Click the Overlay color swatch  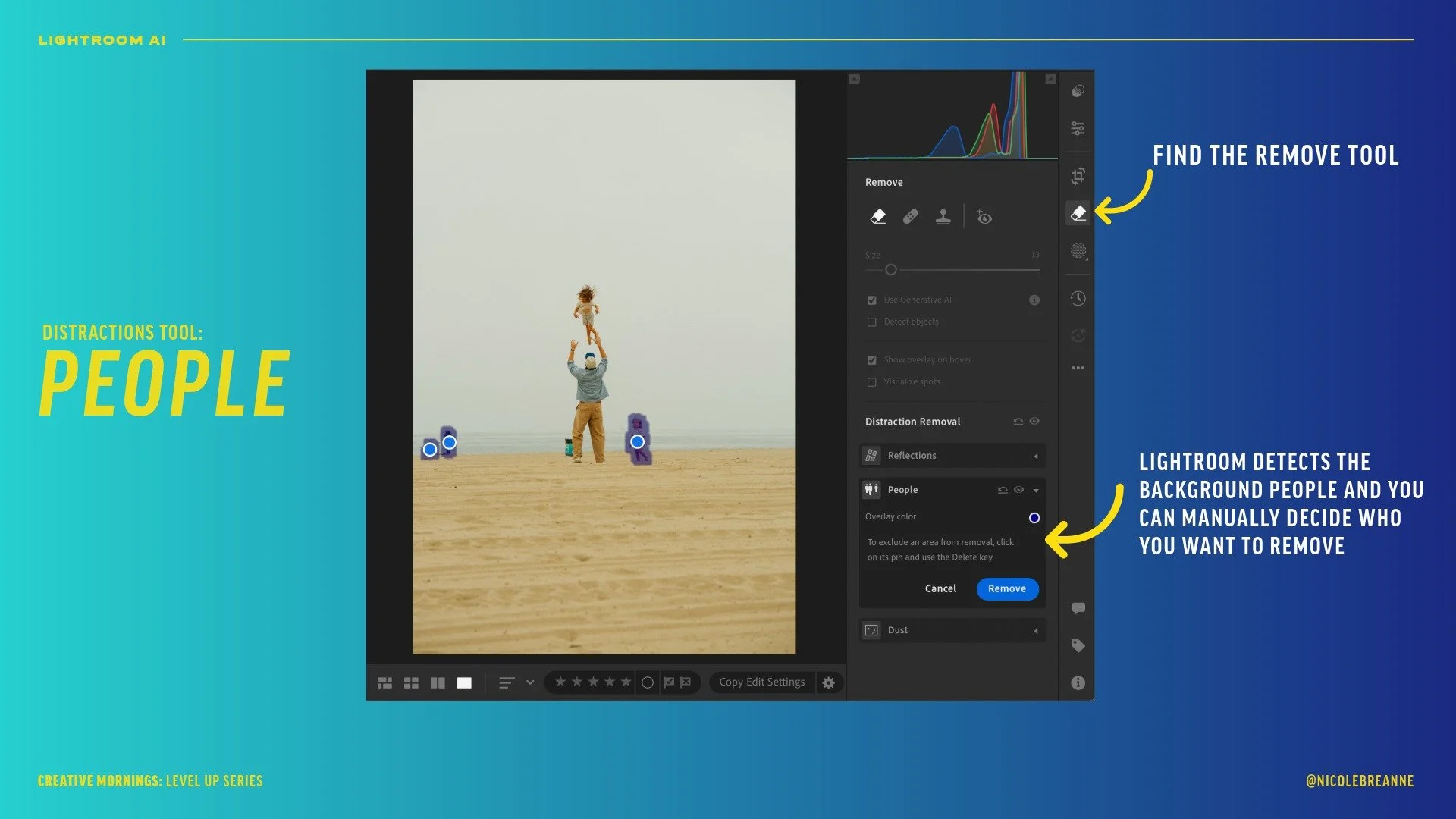click(1034, 518)
